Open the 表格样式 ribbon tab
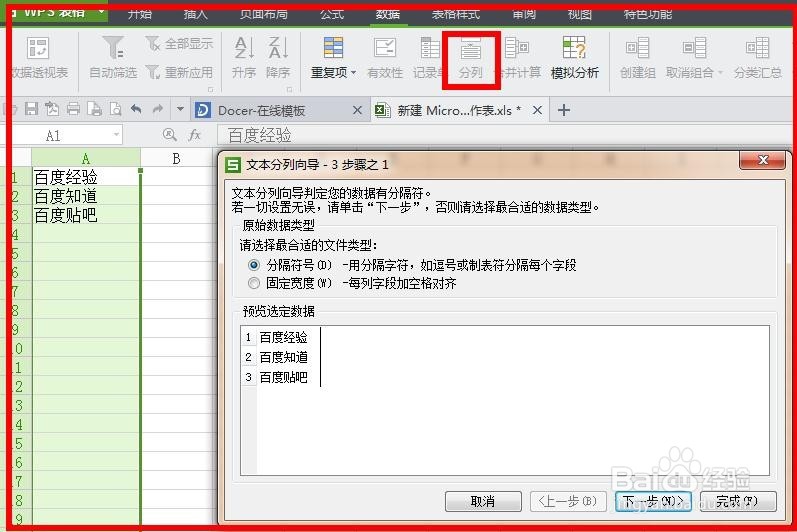The image size is (797, 532). (x=455, y=14)
